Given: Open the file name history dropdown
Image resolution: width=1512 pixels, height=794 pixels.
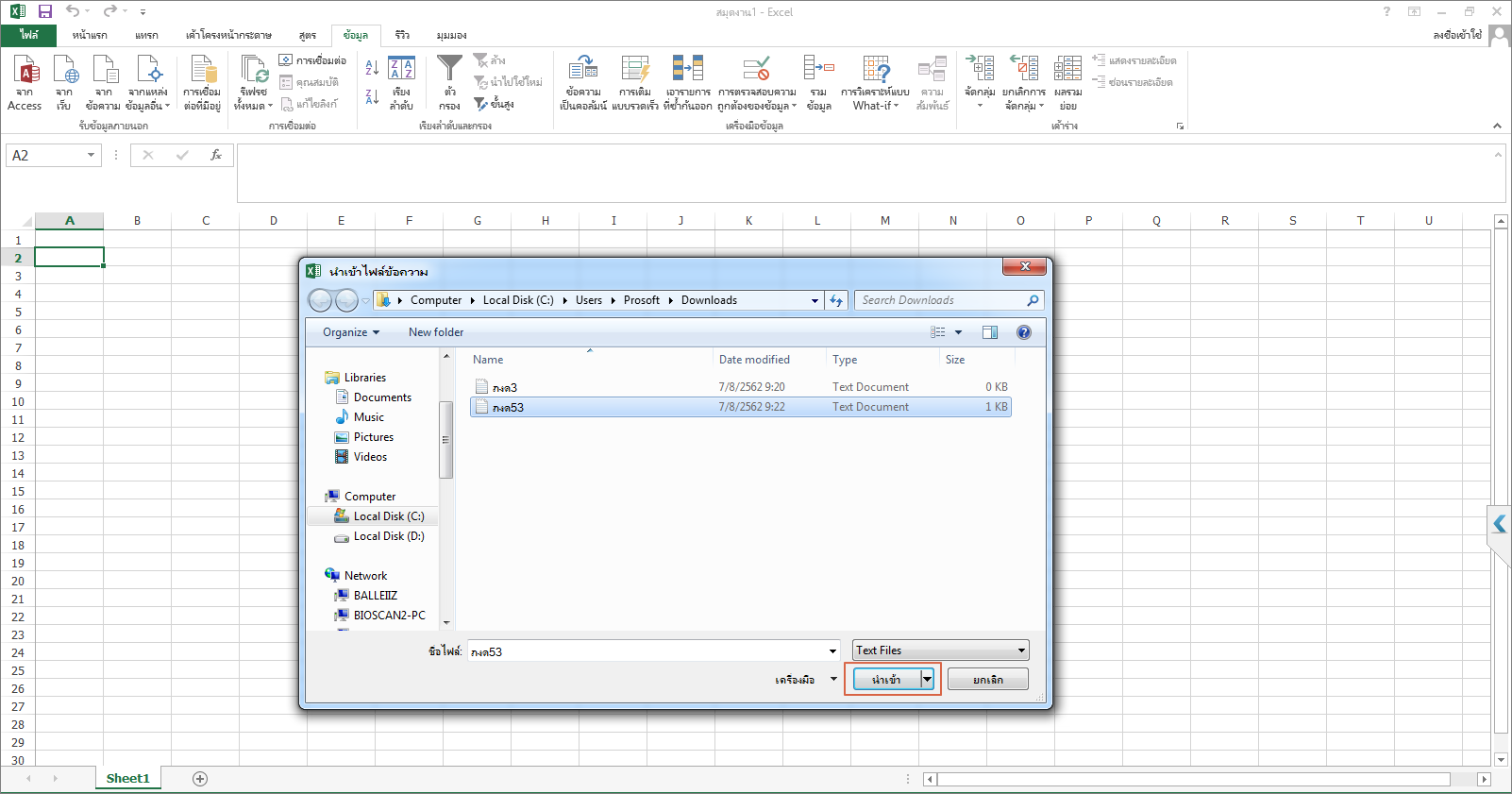Looking at the screenshot, I should coord(832,650).
